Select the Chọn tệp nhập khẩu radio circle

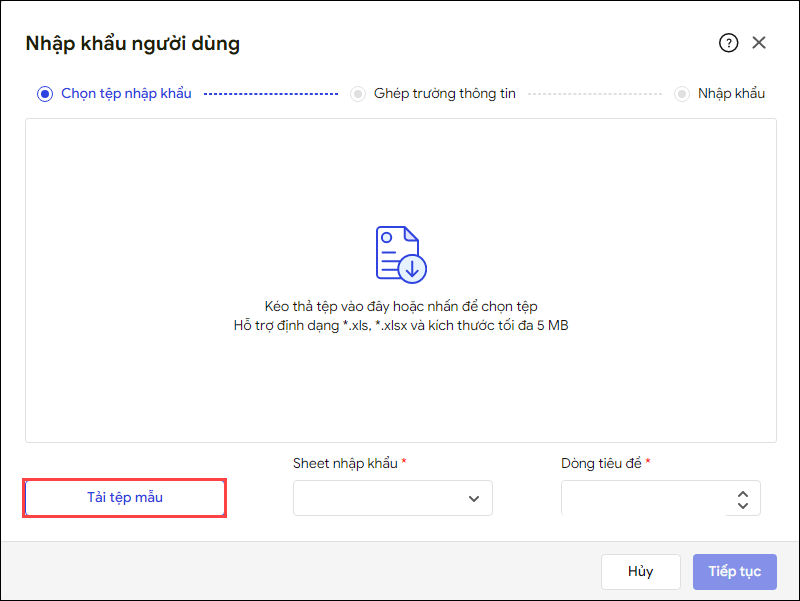44,94
